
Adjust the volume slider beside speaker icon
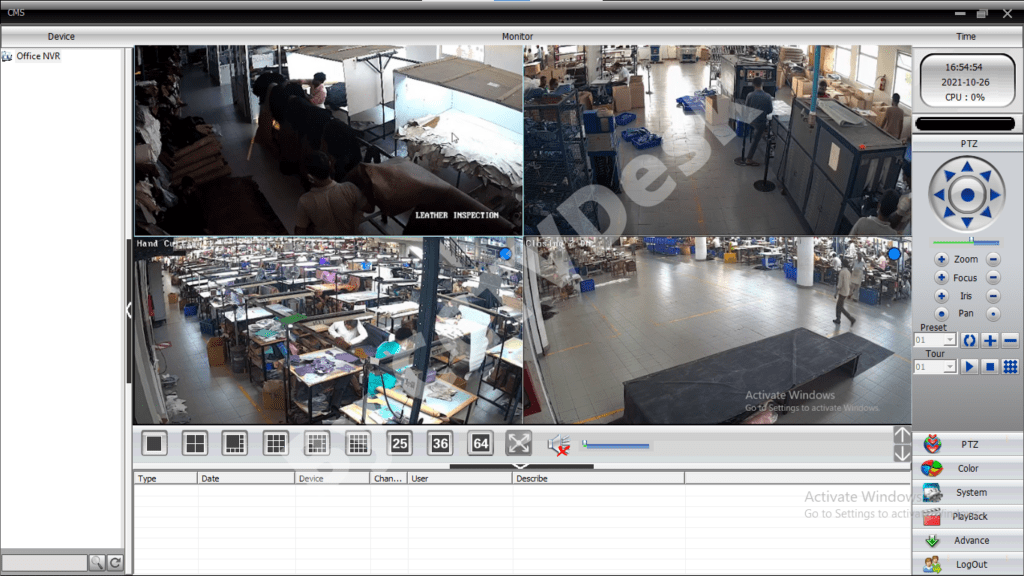[616, 446]
